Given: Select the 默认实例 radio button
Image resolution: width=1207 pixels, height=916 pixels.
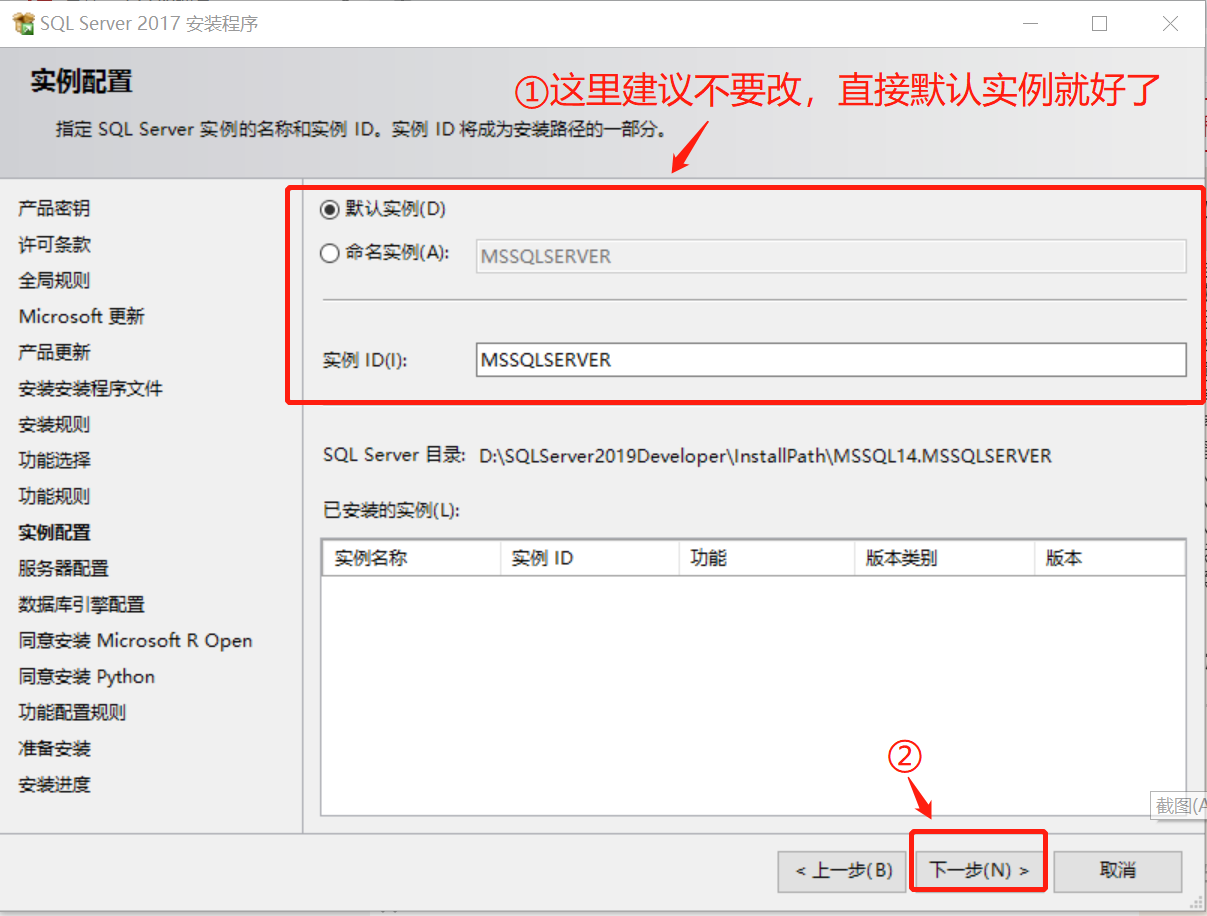Looking at the screenshot, I should point(329,209).
